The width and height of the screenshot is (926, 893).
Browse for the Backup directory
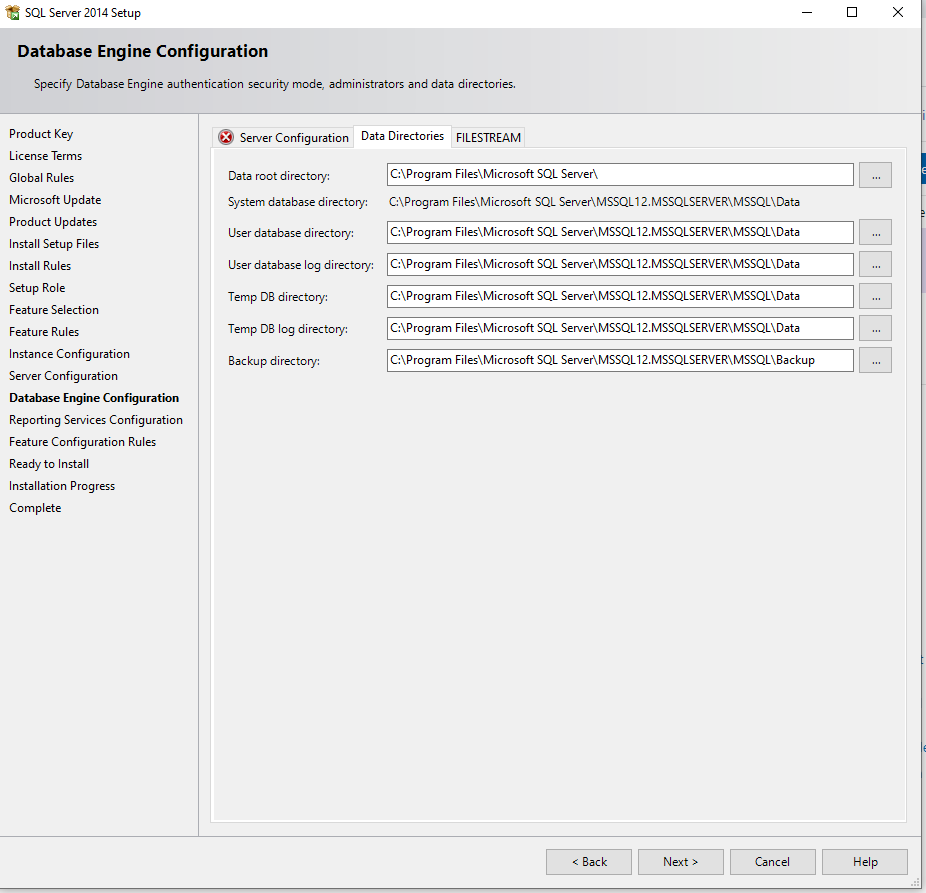(x=875, y=360)
